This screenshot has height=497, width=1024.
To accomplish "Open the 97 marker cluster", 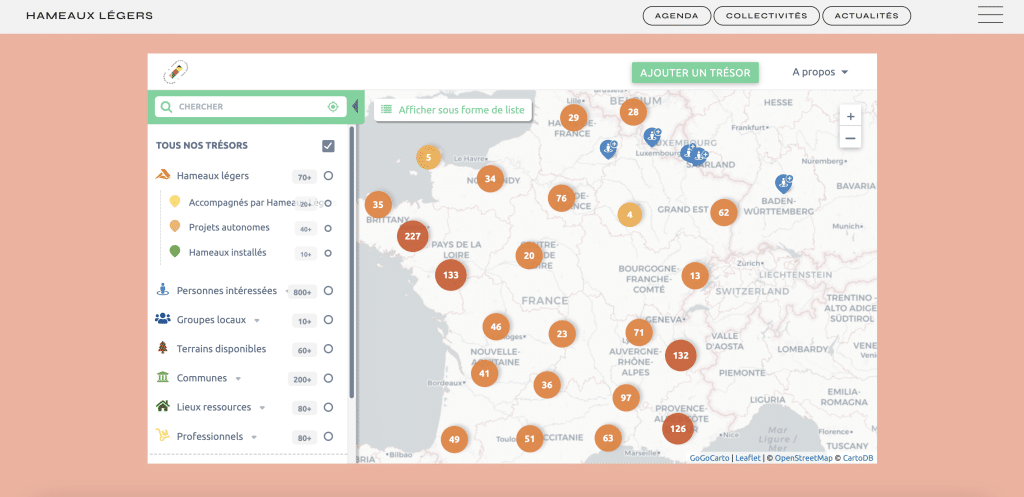I will [x=626, y=398].
